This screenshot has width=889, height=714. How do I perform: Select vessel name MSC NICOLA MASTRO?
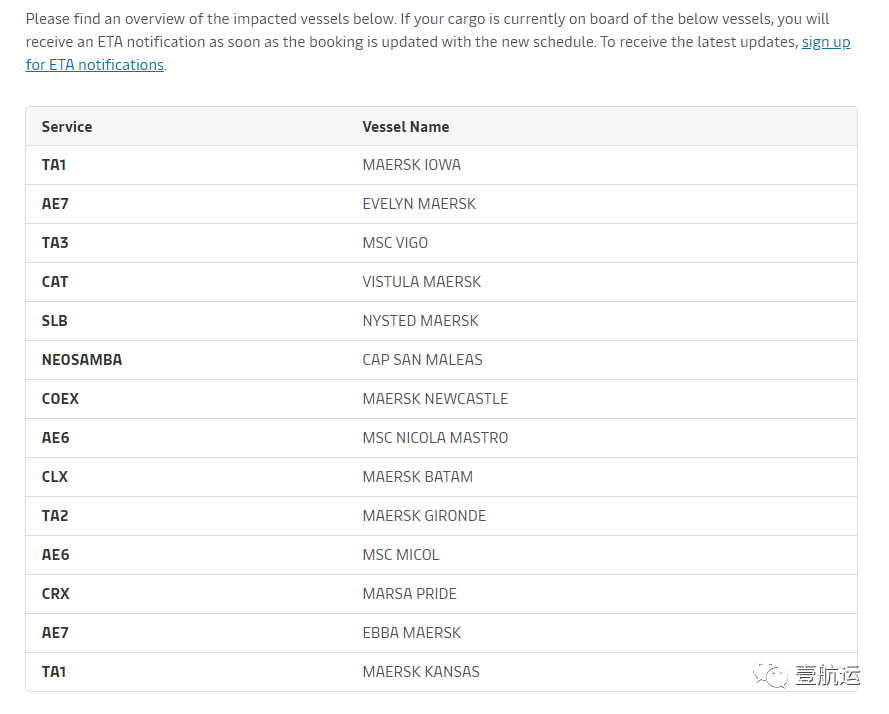[x=435, y=438]
